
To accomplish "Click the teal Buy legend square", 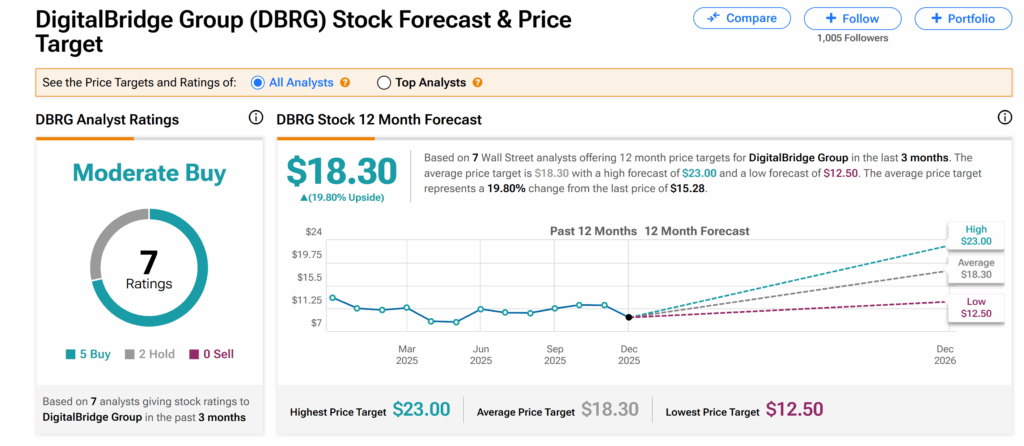I will tap(71, 354).
